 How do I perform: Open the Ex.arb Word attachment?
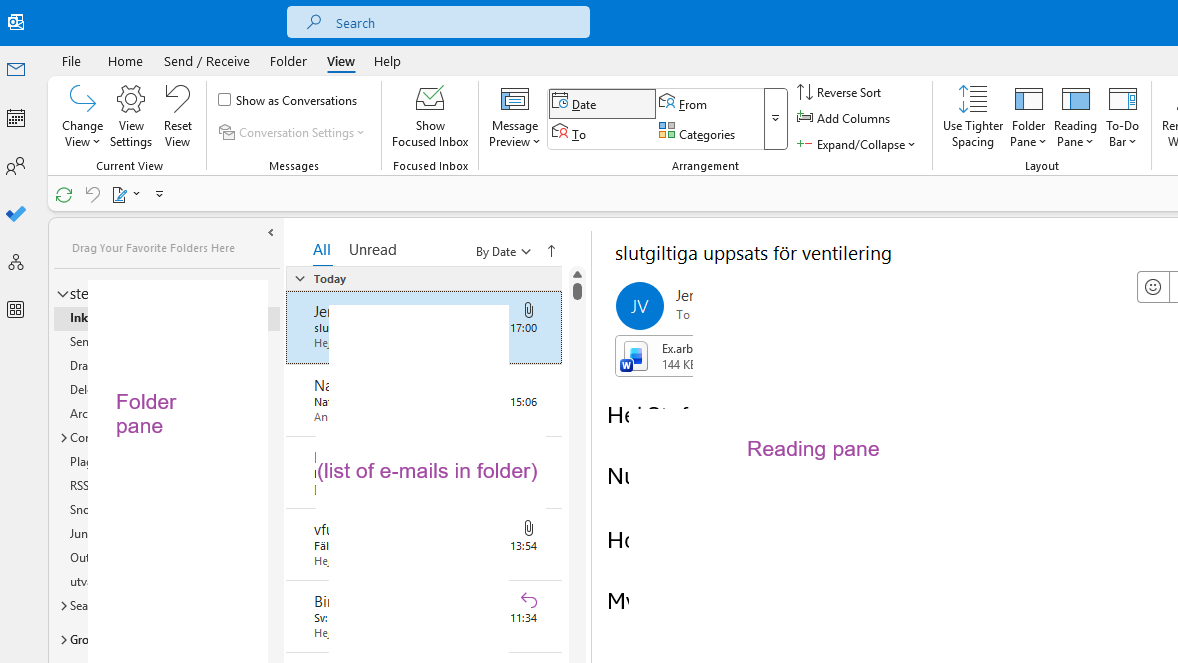(654, 356)
